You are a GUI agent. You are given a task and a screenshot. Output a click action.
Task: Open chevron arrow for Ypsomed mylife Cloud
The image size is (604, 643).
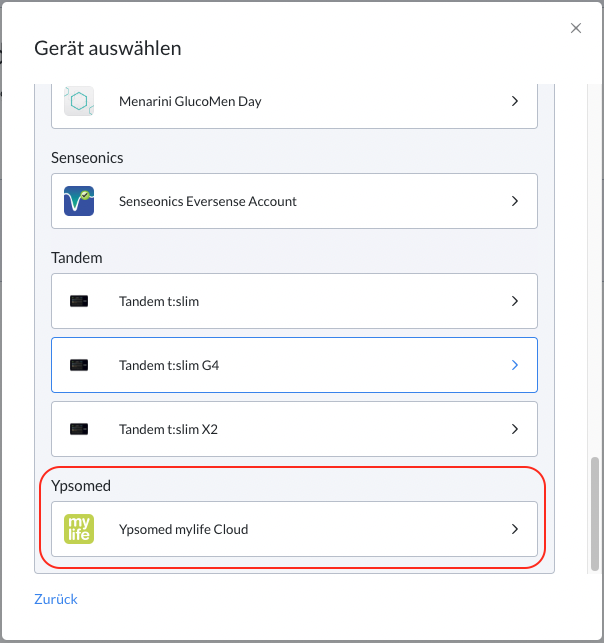(515, 529)
